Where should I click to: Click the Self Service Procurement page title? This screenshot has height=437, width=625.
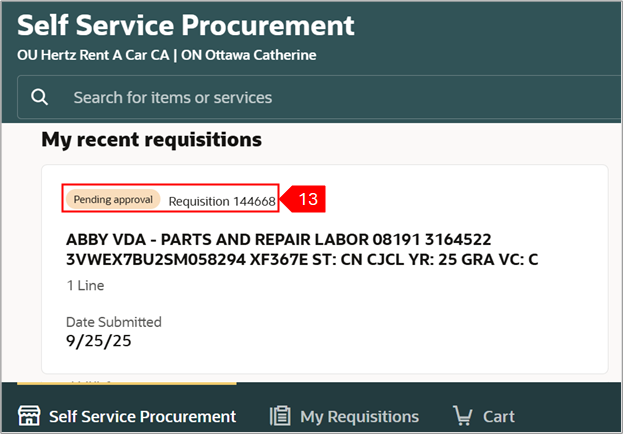coord(186,25)
